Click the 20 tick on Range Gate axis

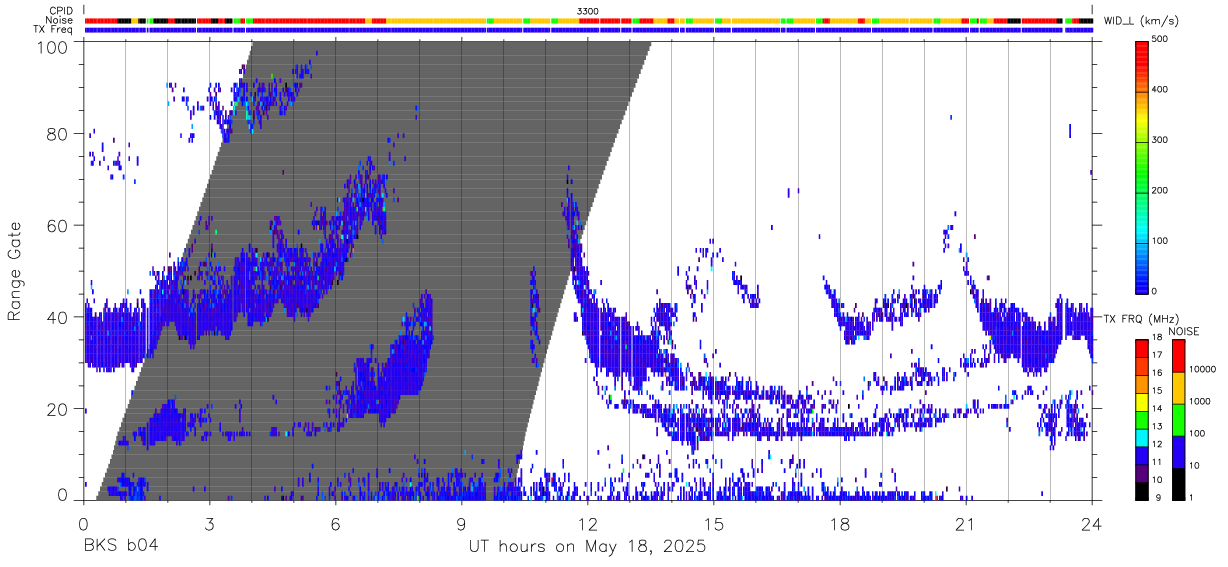[56, 409]
